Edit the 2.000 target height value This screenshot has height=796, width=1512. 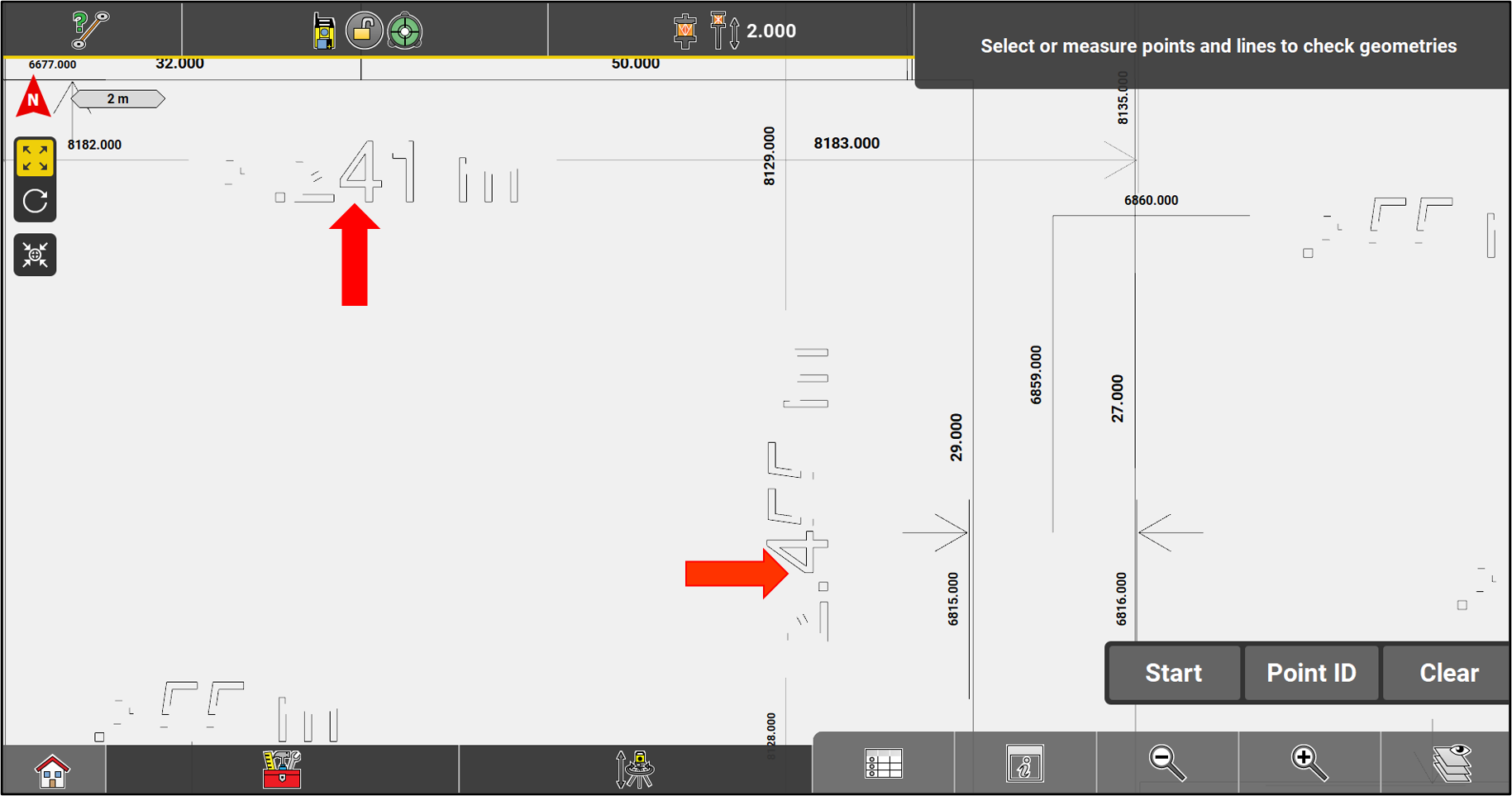pyautogui.click(x=770, y=31)
